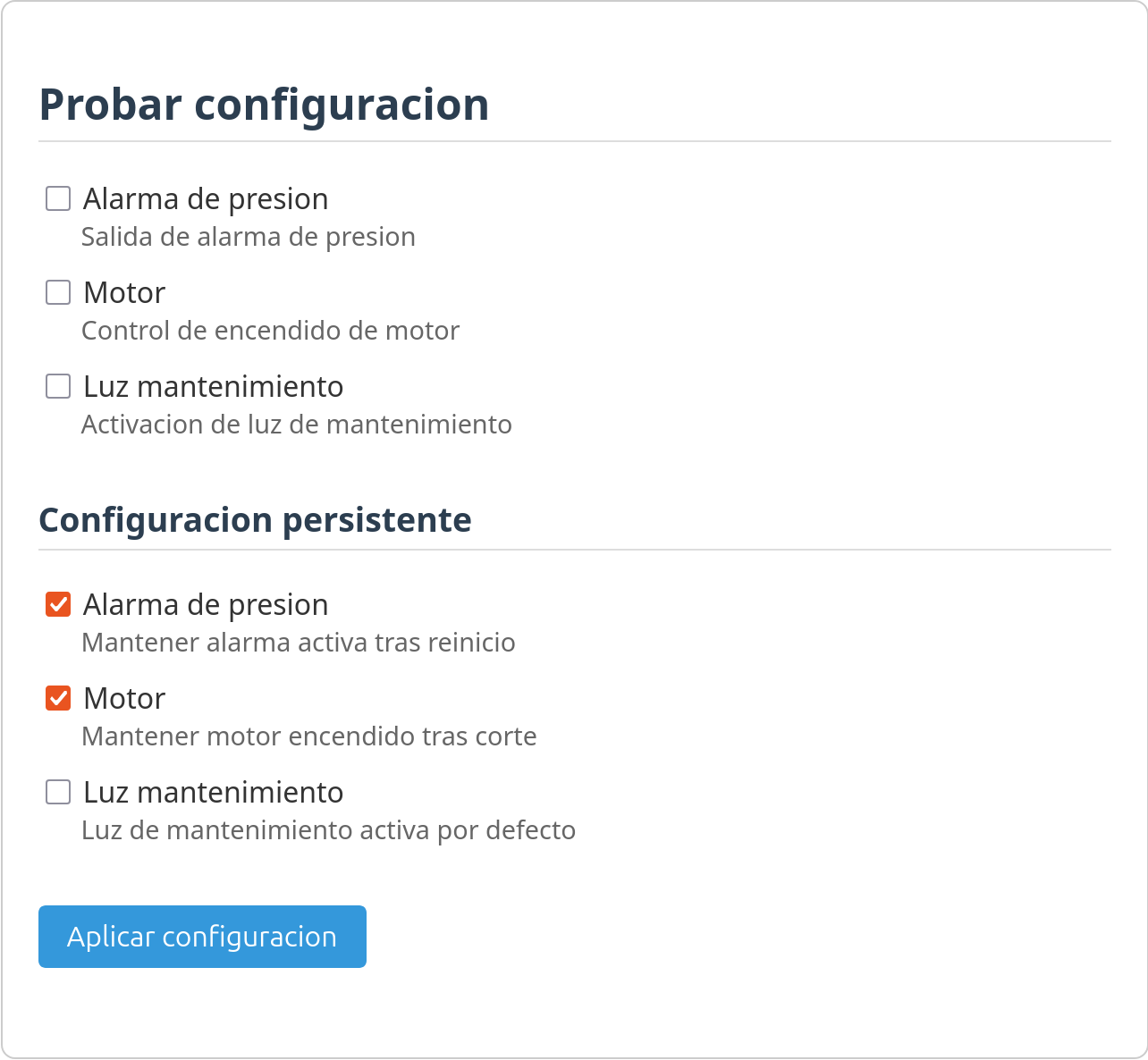Enable 'Luz mantenimiento' in the test section
Image resolution: width=1148 pixels, height=1060 pixels.
(x=57, y=386)
